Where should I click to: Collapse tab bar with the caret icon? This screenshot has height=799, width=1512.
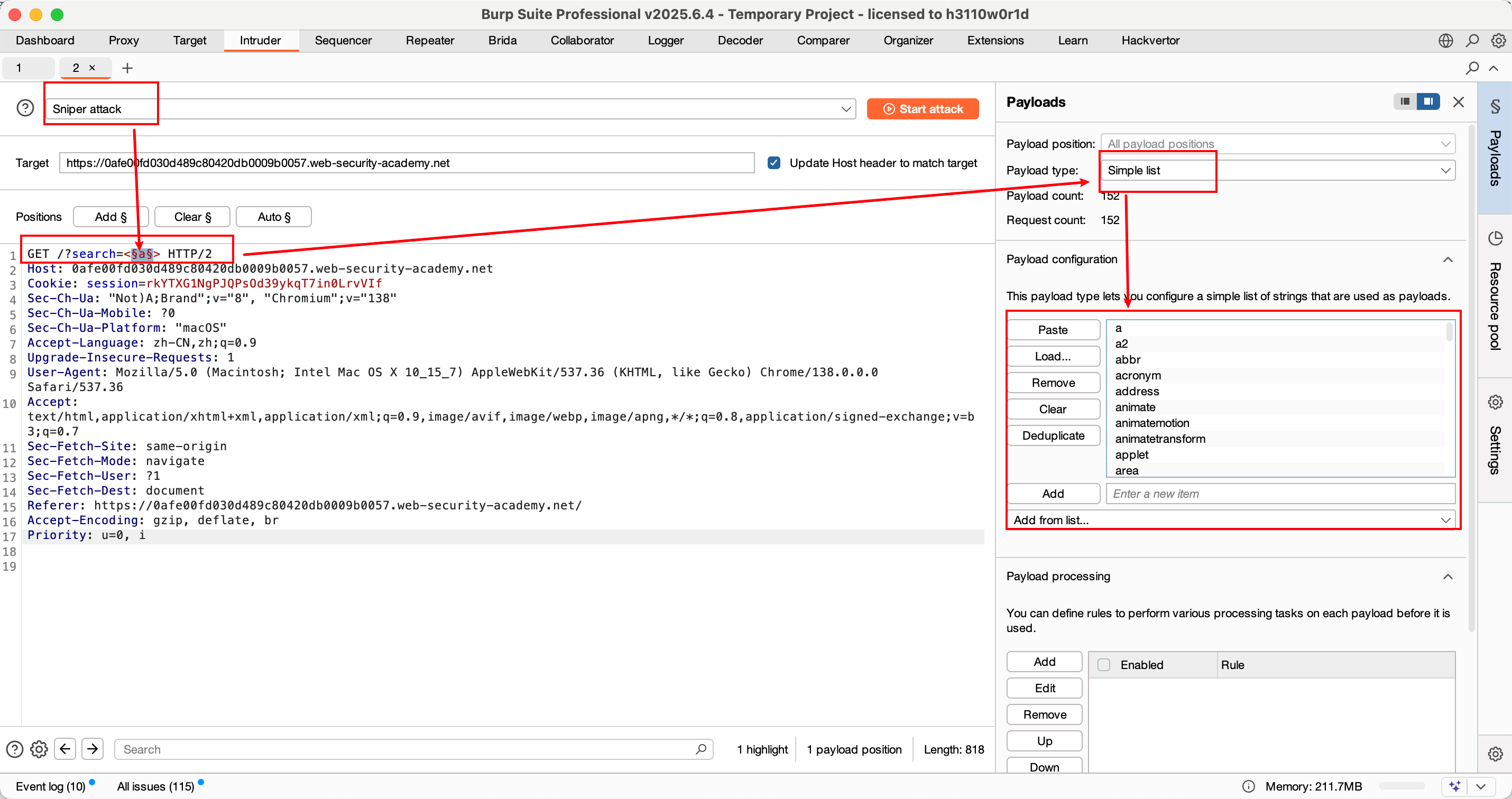(1494, 68)
